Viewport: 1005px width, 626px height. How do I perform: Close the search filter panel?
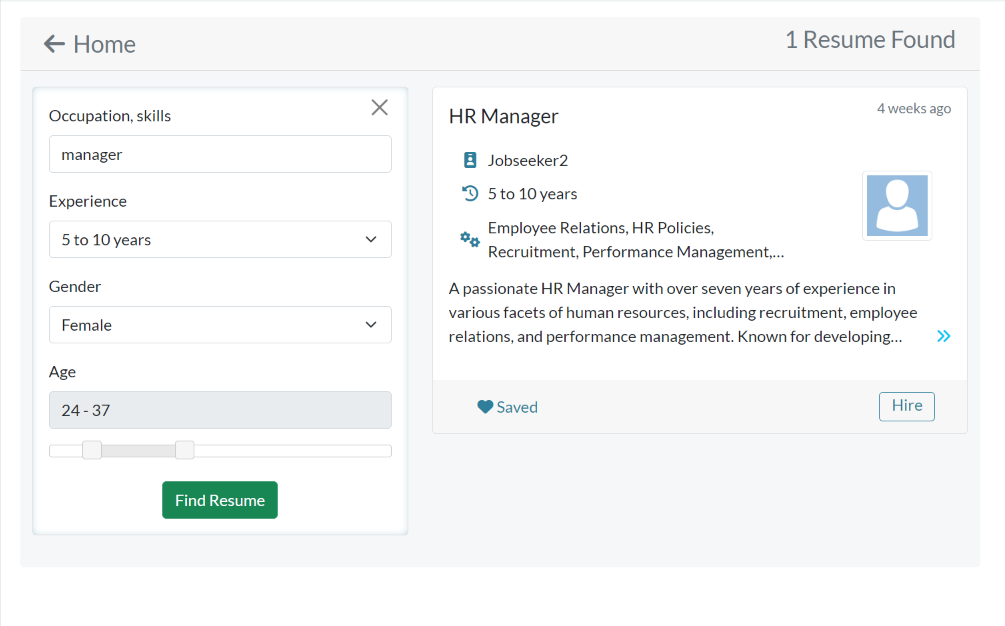pyautogui.click(x=379, y=108)
